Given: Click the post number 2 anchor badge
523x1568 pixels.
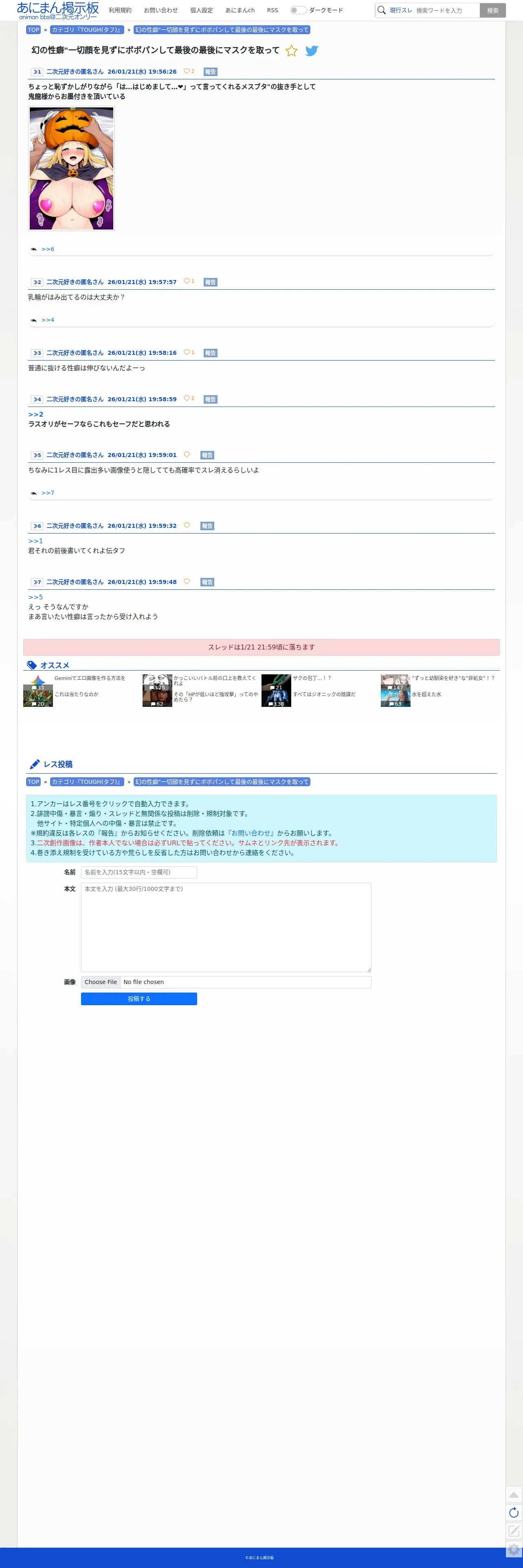Looking at the screenshot, I should (x=37, y=282).
